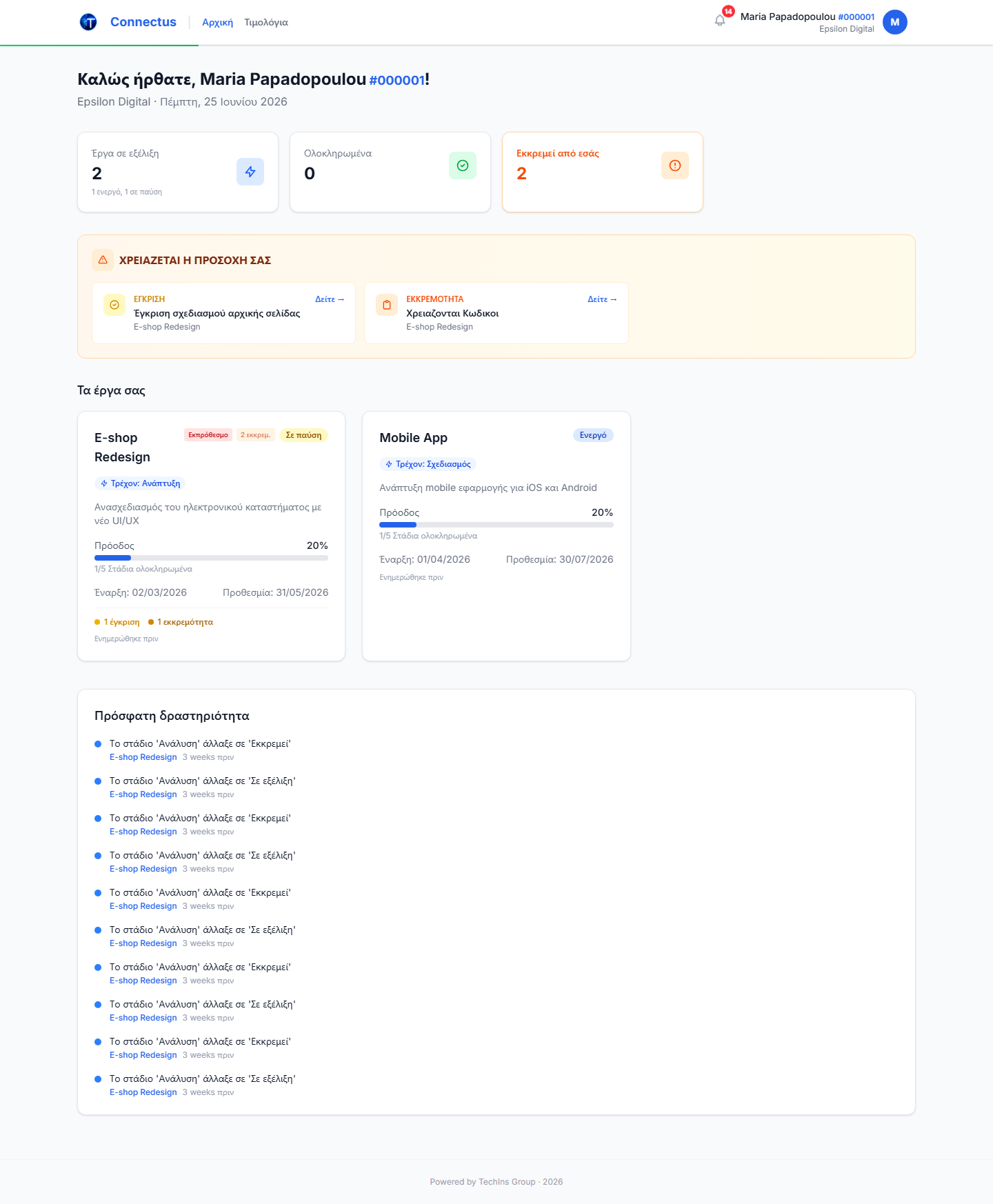Open the notifications bell

pos(720,21)
